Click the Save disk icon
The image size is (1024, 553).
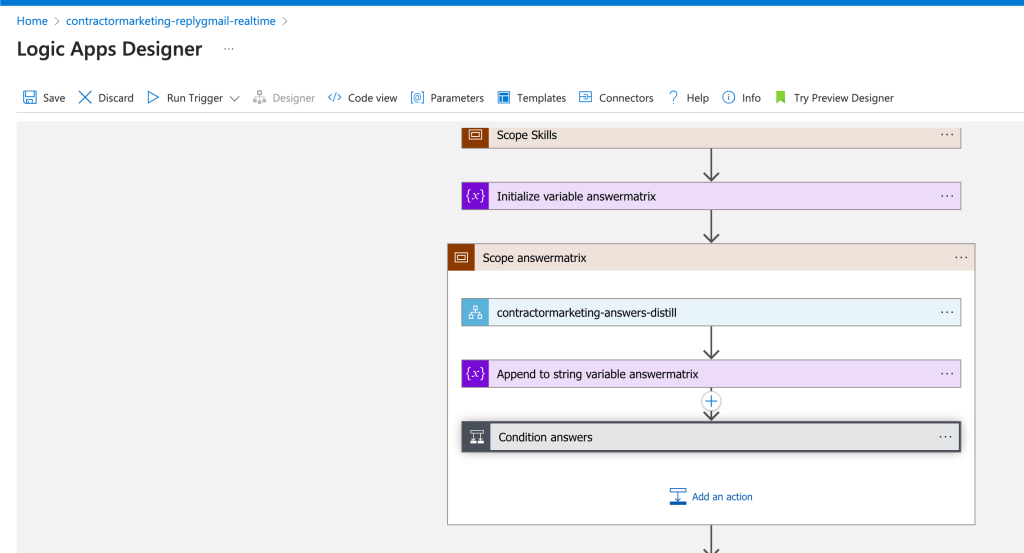coord(30,97)
